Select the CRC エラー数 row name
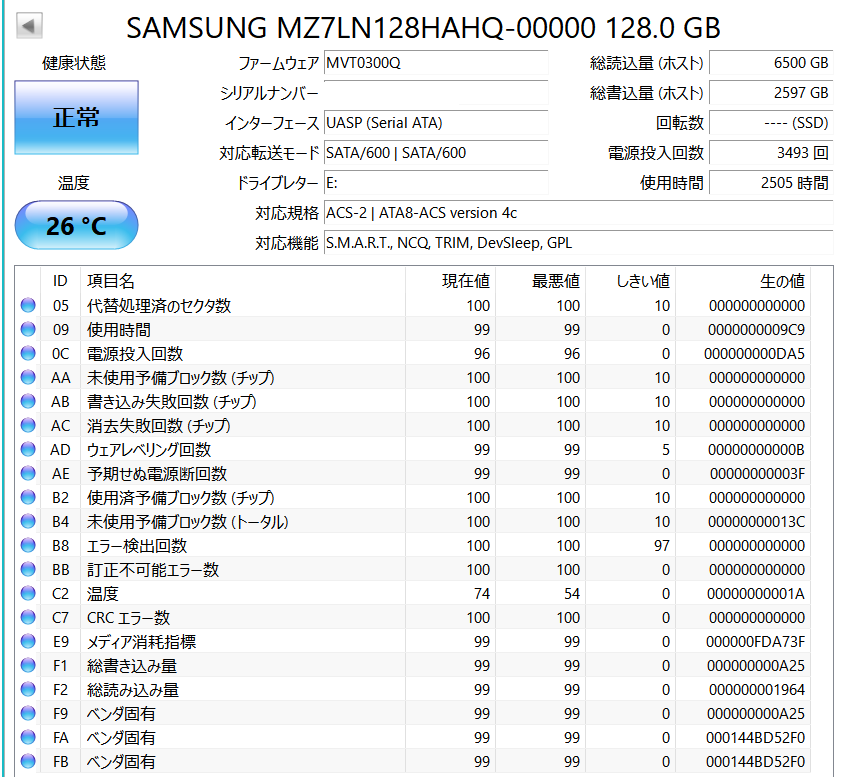This screenshot has height=777, width=842. [128, 618]
